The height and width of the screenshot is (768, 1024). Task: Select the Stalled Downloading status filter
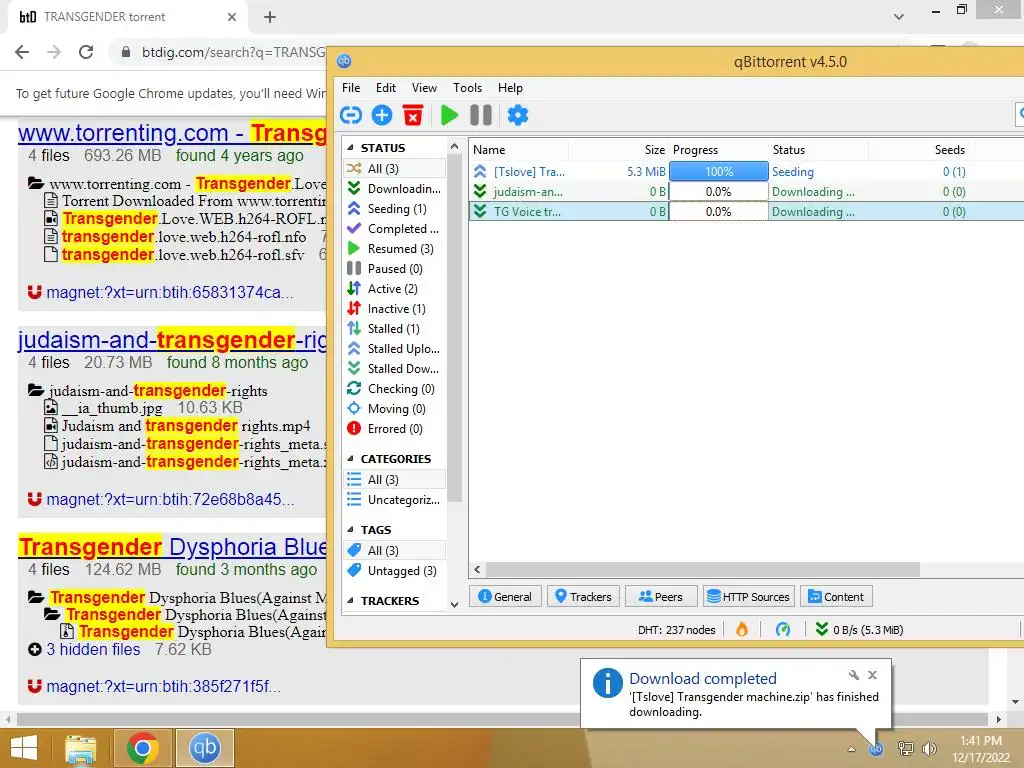click(394, 368)
